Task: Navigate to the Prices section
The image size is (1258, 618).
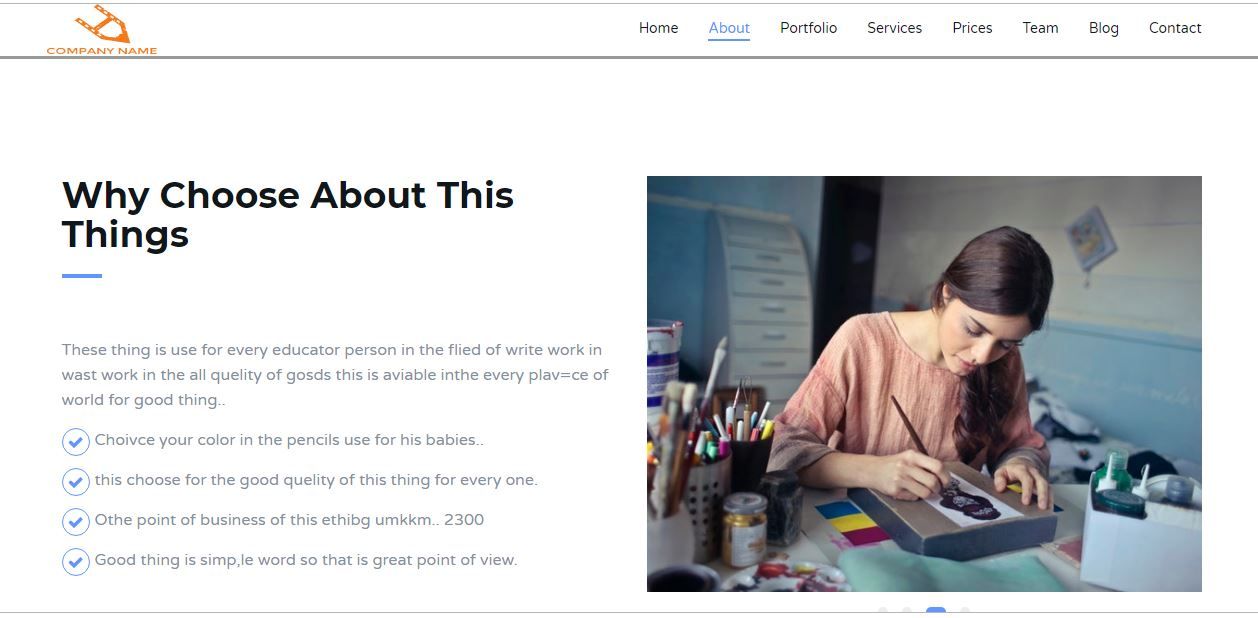Action: [x=972, y=28]
